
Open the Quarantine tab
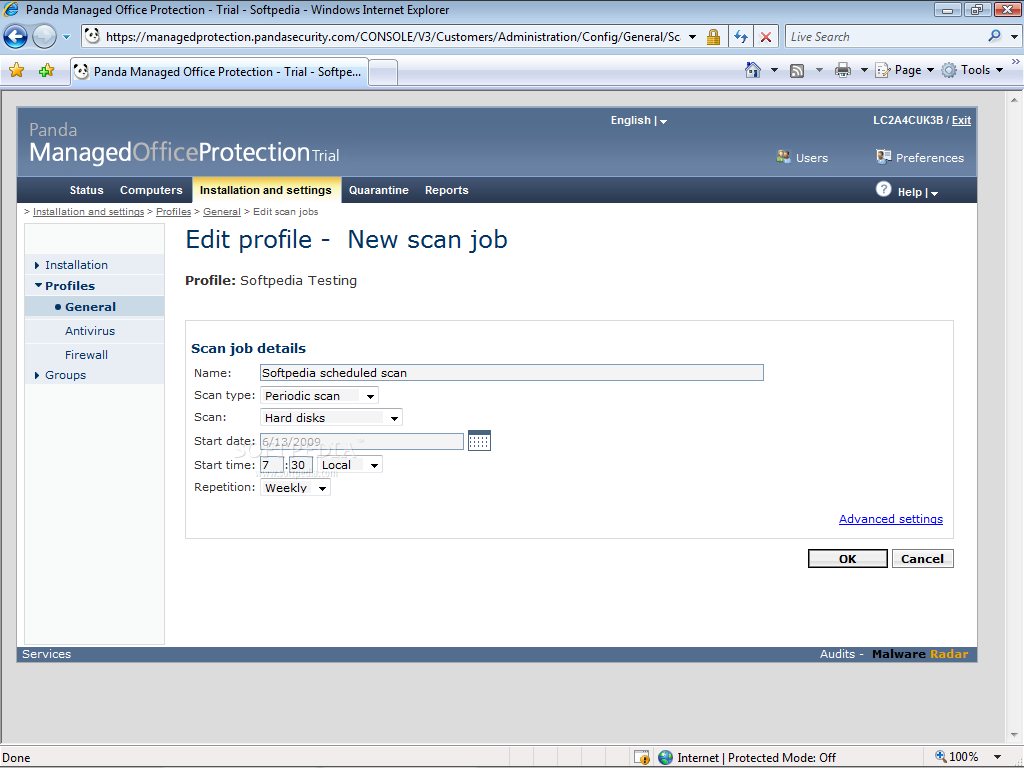379,190
